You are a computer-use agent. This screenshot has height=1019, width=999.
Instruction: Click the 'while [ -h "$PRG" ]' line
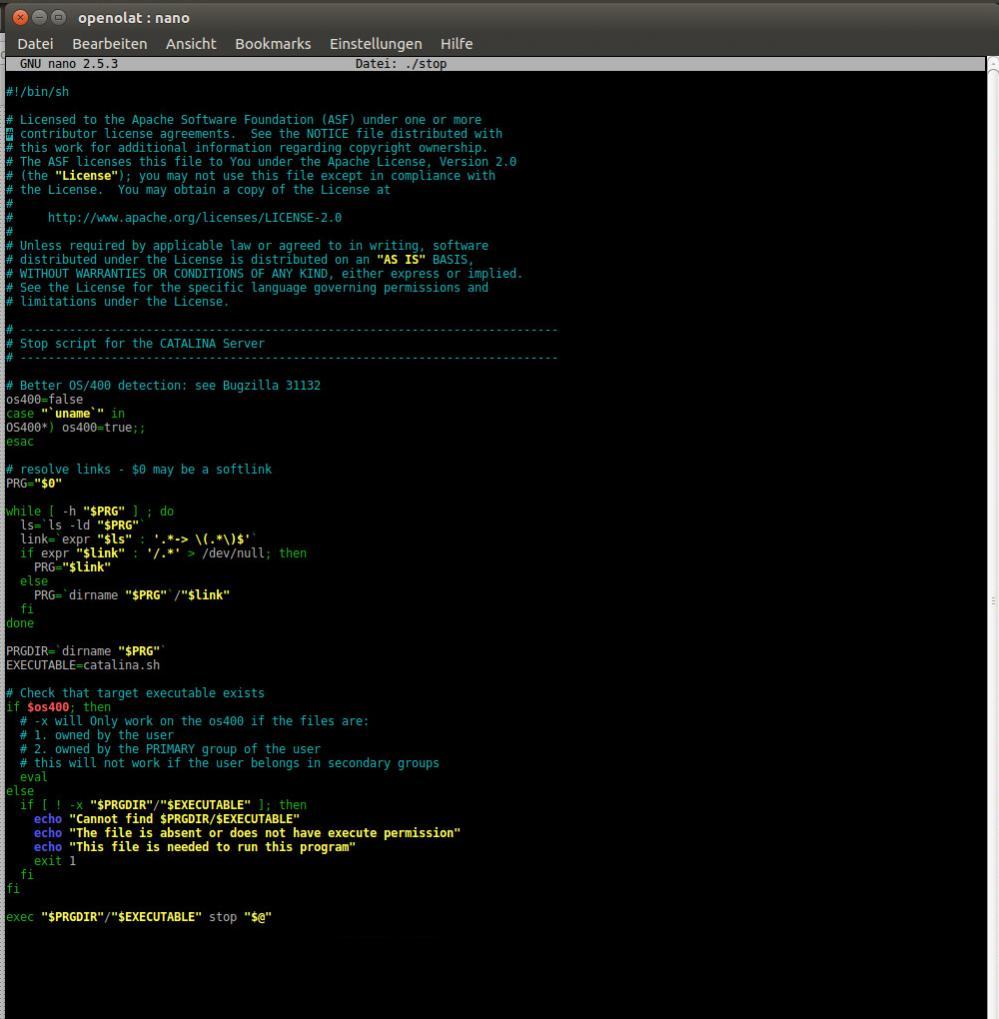click(90, 511)
